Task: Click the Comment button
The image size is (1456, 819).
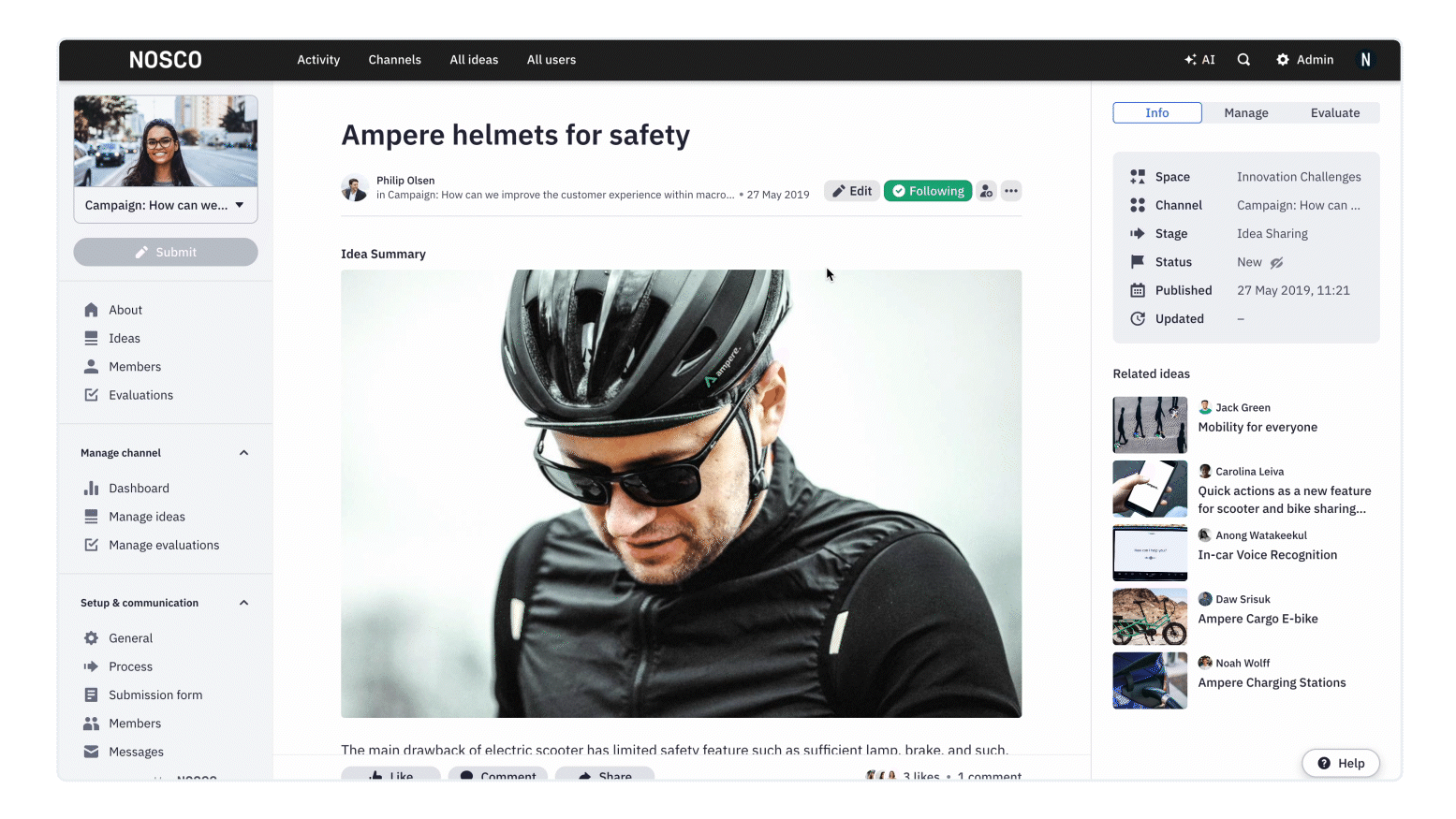Action: (x=499, y=774)
